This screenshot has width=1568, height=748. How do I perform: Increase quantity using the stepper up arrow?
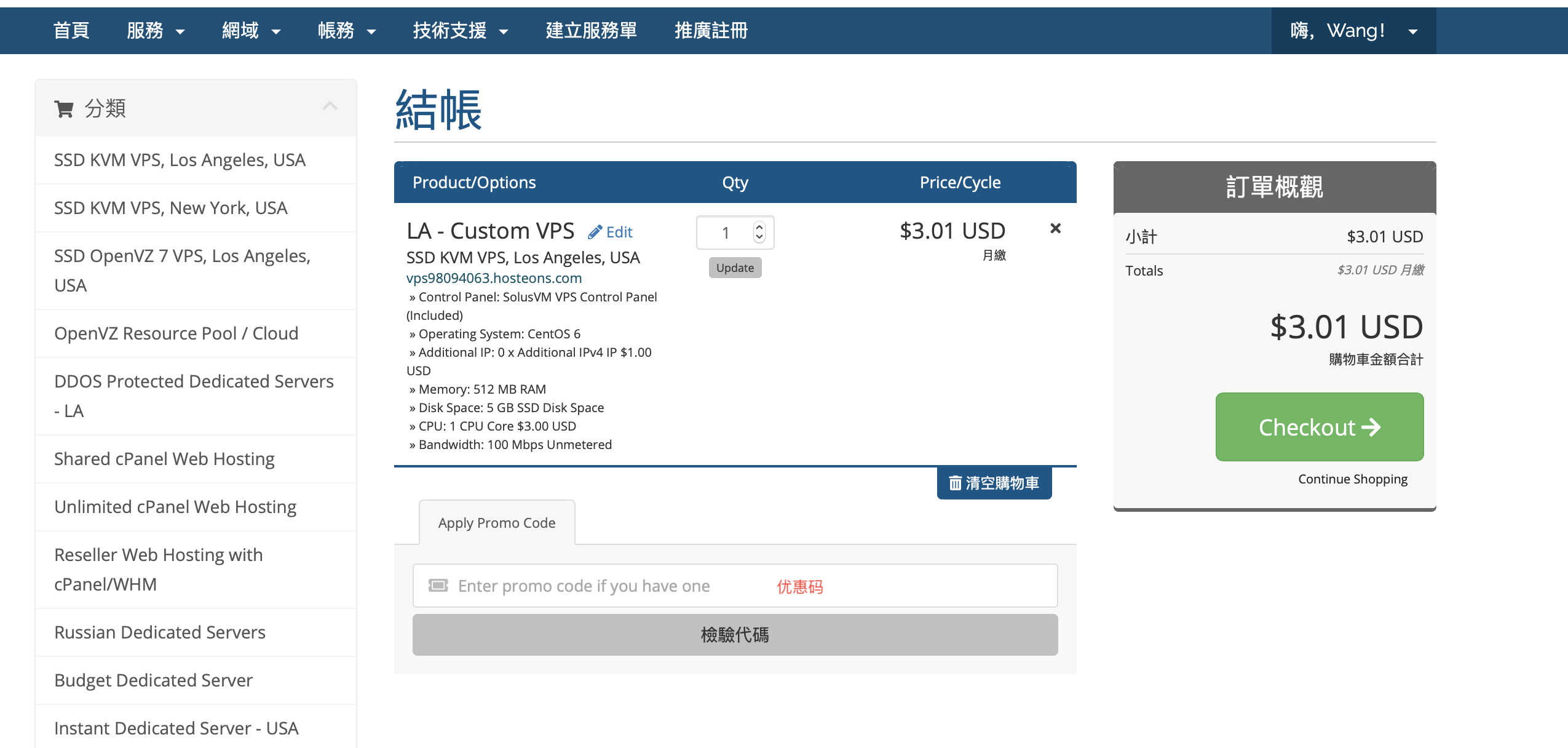[x=760, y=226]
